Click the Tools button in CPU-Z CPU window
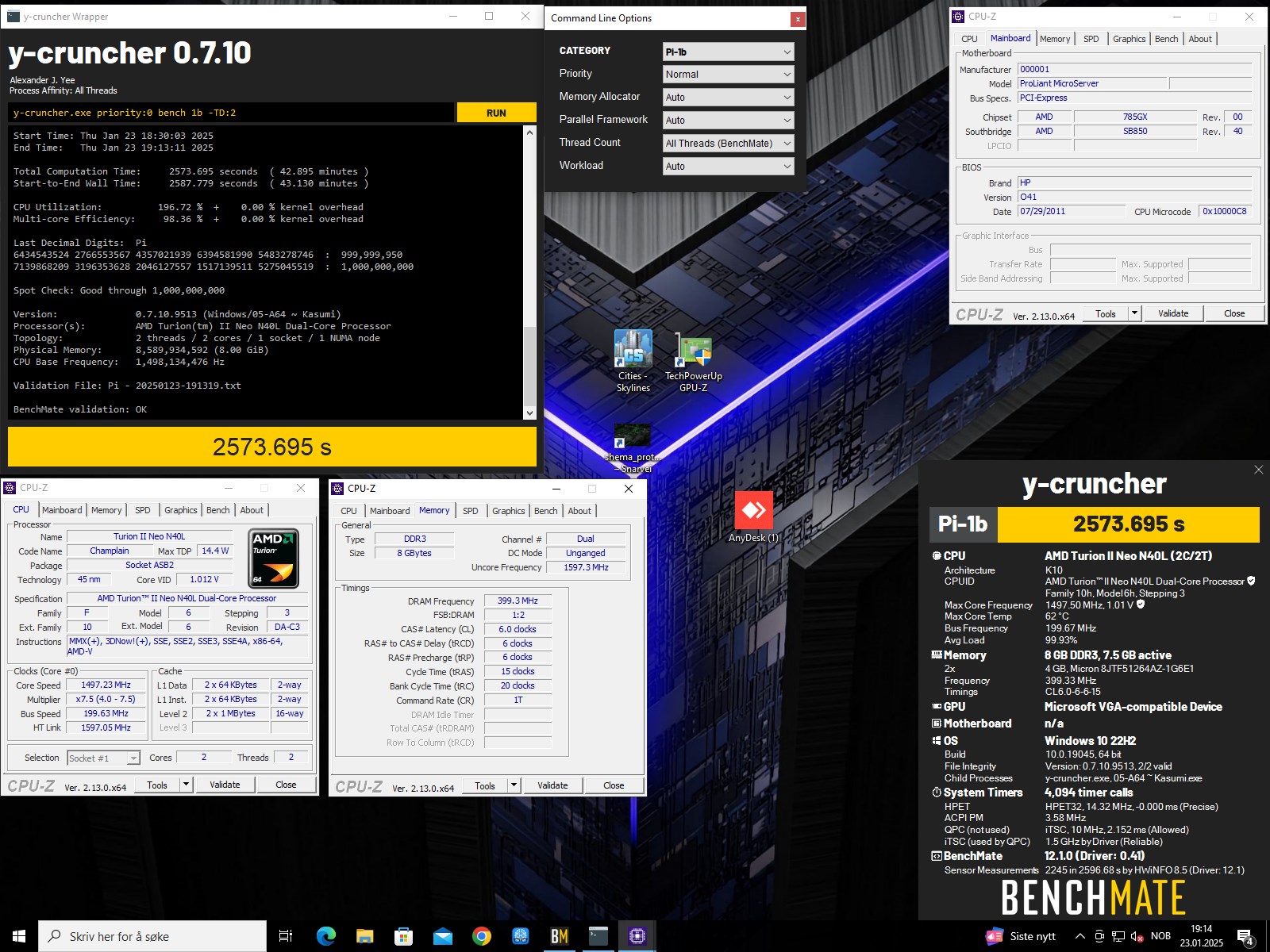This screenshot has width=1270, height=952. (157, 785)
